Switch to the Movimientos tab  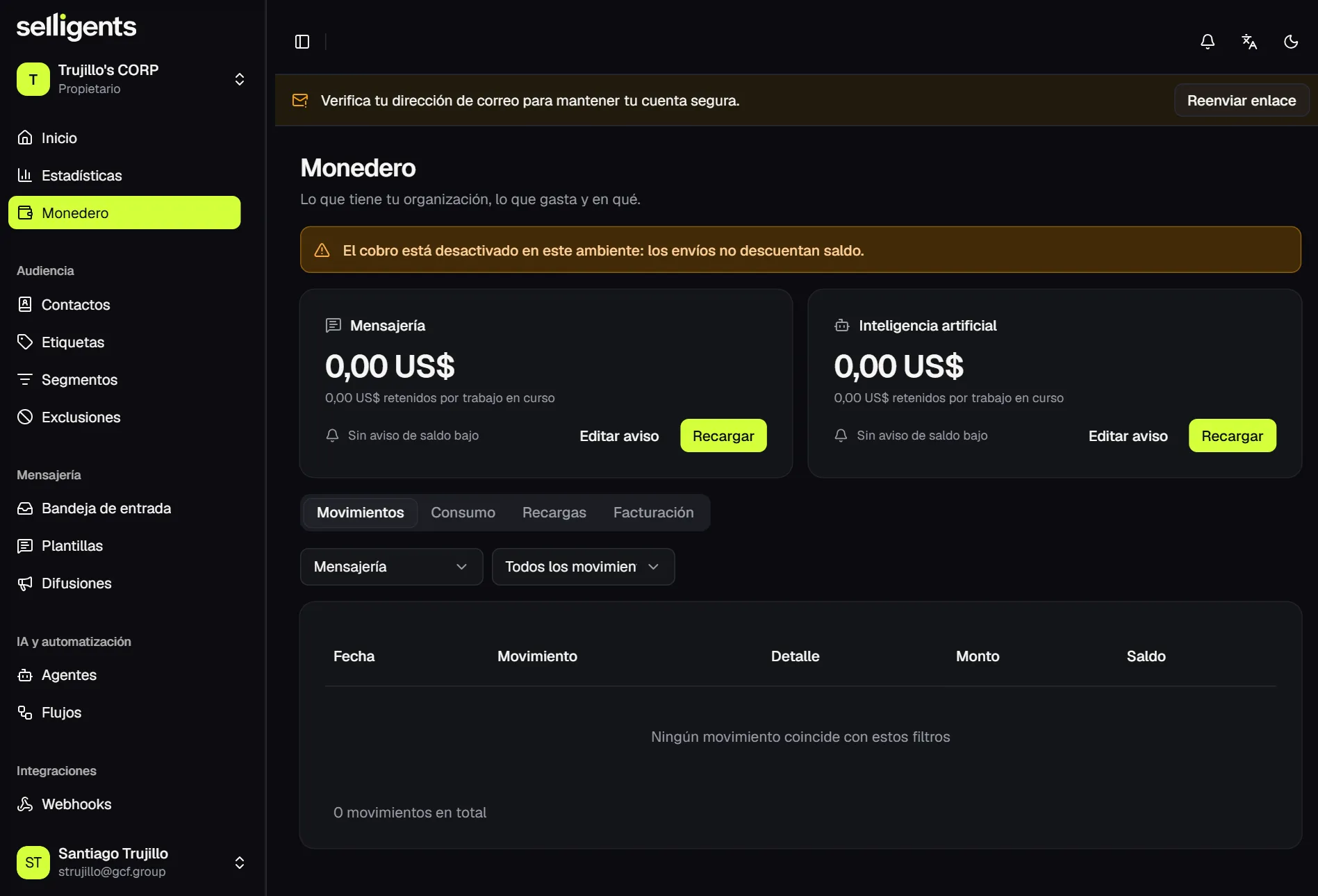[360, 513]
